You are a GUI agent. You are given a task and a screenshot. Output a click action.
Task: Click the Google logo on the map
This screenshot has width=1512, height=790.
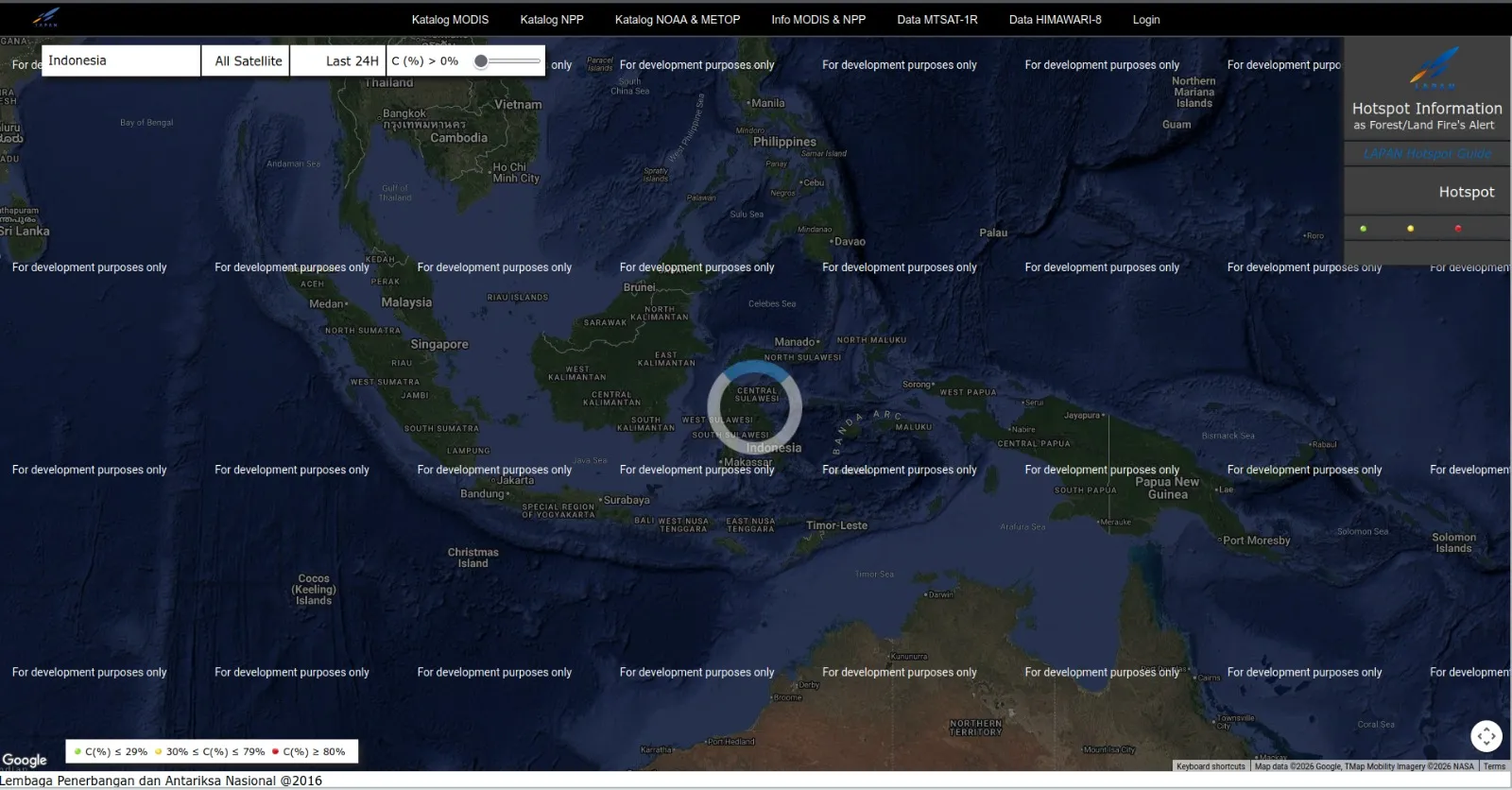point(25,760)
